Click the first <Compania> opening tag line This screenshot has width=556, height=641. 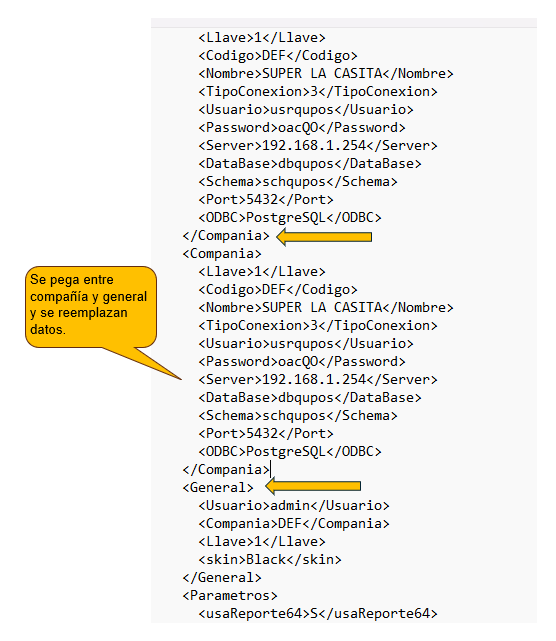click(222, 253)
